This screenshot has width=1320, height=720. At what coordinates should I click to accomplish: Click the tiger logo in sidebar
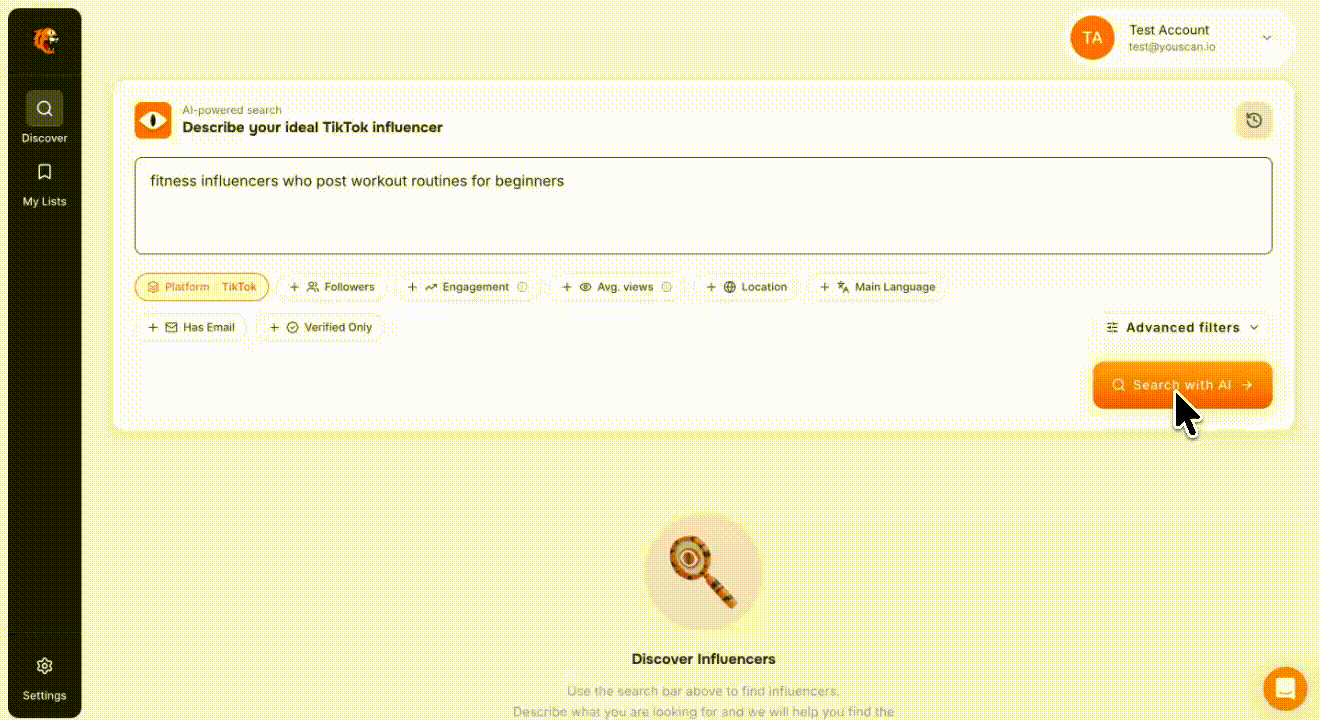coord(45,40)
